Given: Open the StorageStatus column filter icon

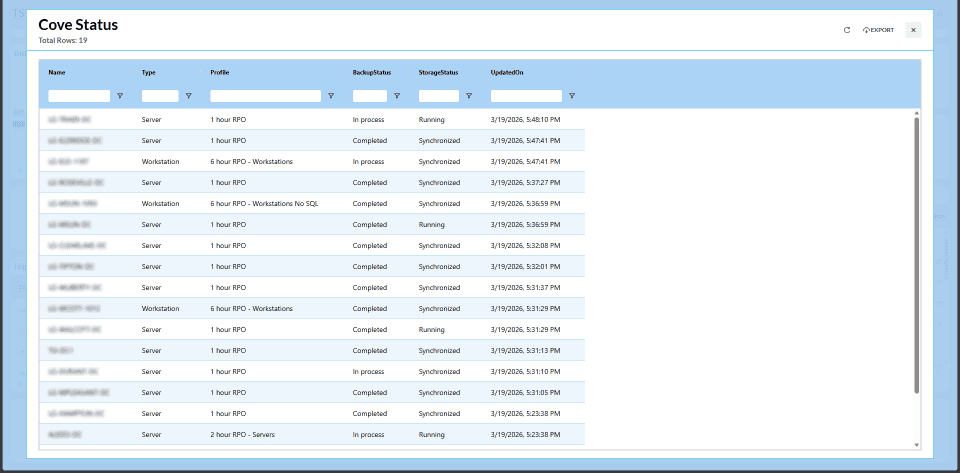Looking at the screenshot, I should click(x=469, y=96).
